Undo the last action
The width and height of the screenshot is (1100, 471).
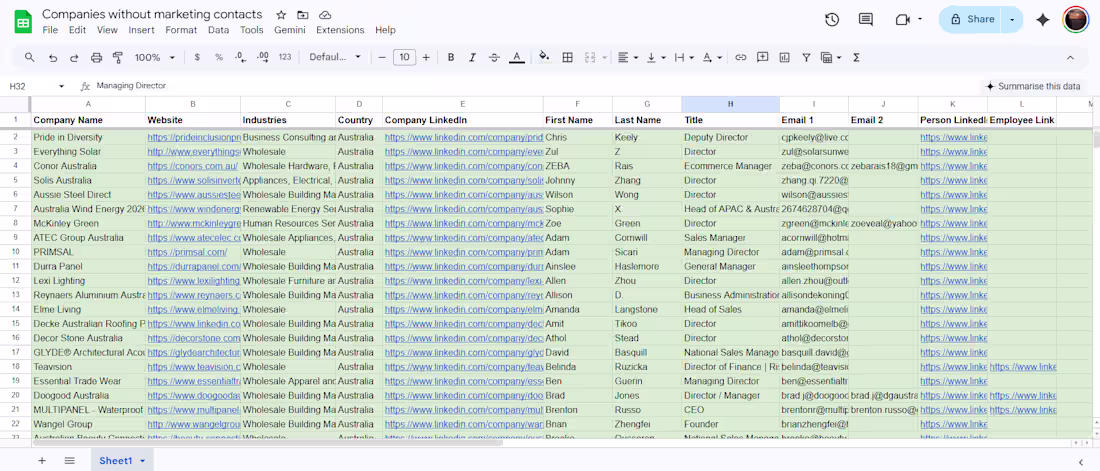pyautogui.click(x=53, y=58)
